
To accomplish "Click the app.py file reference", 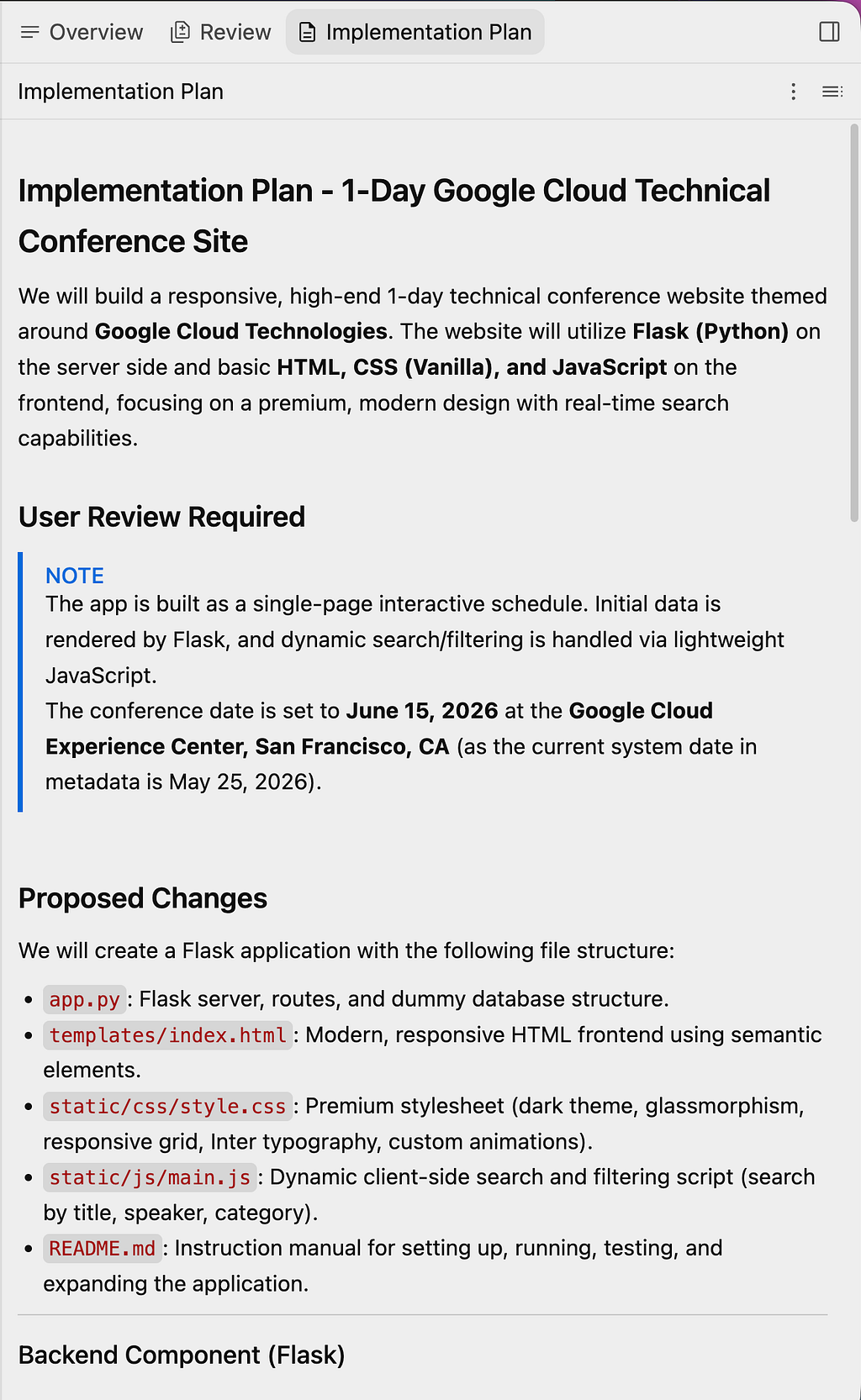I will pyautogui.click(x=84, y=999).
